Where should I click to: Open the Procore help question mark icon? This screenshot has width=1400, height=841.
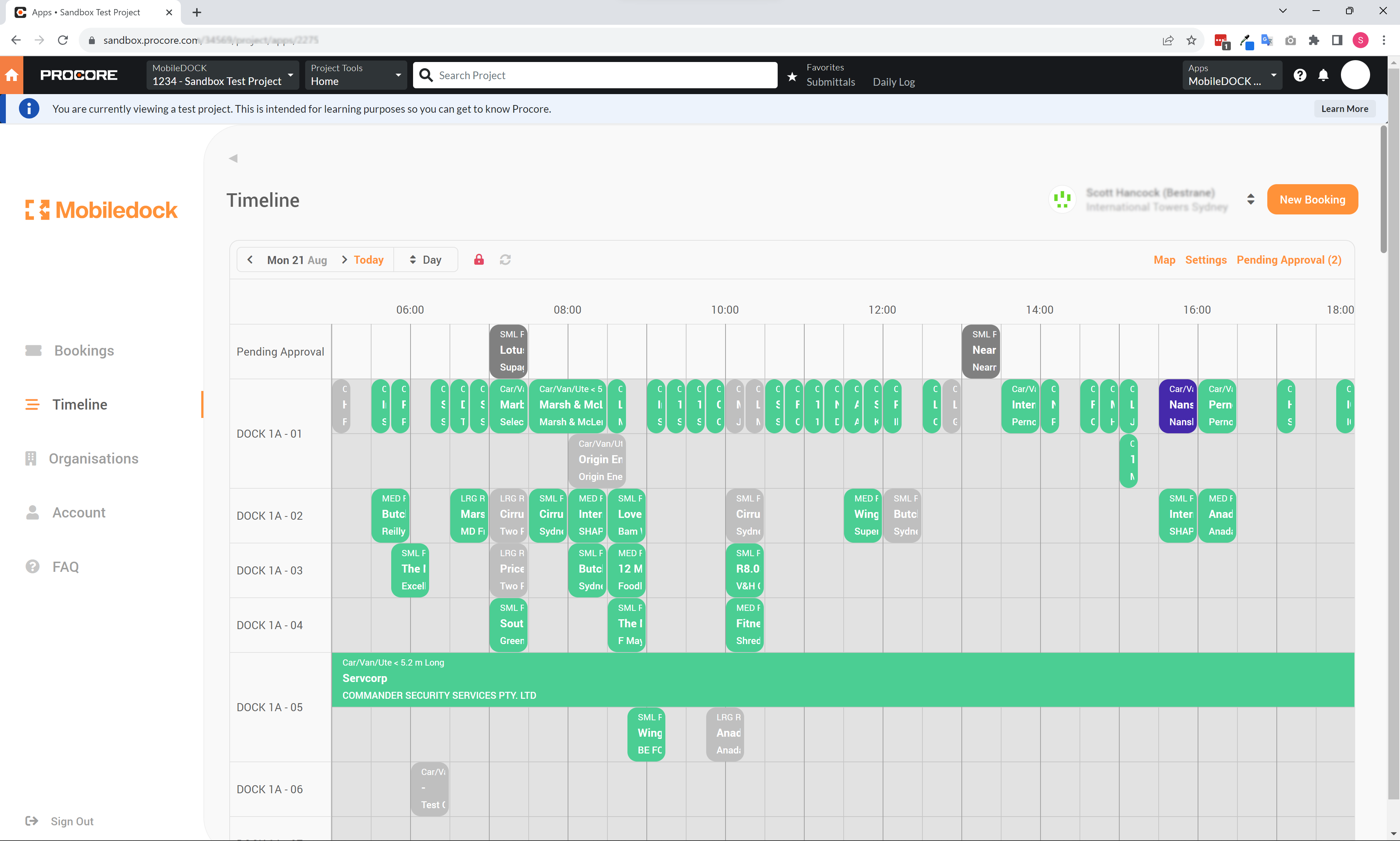1300,75
